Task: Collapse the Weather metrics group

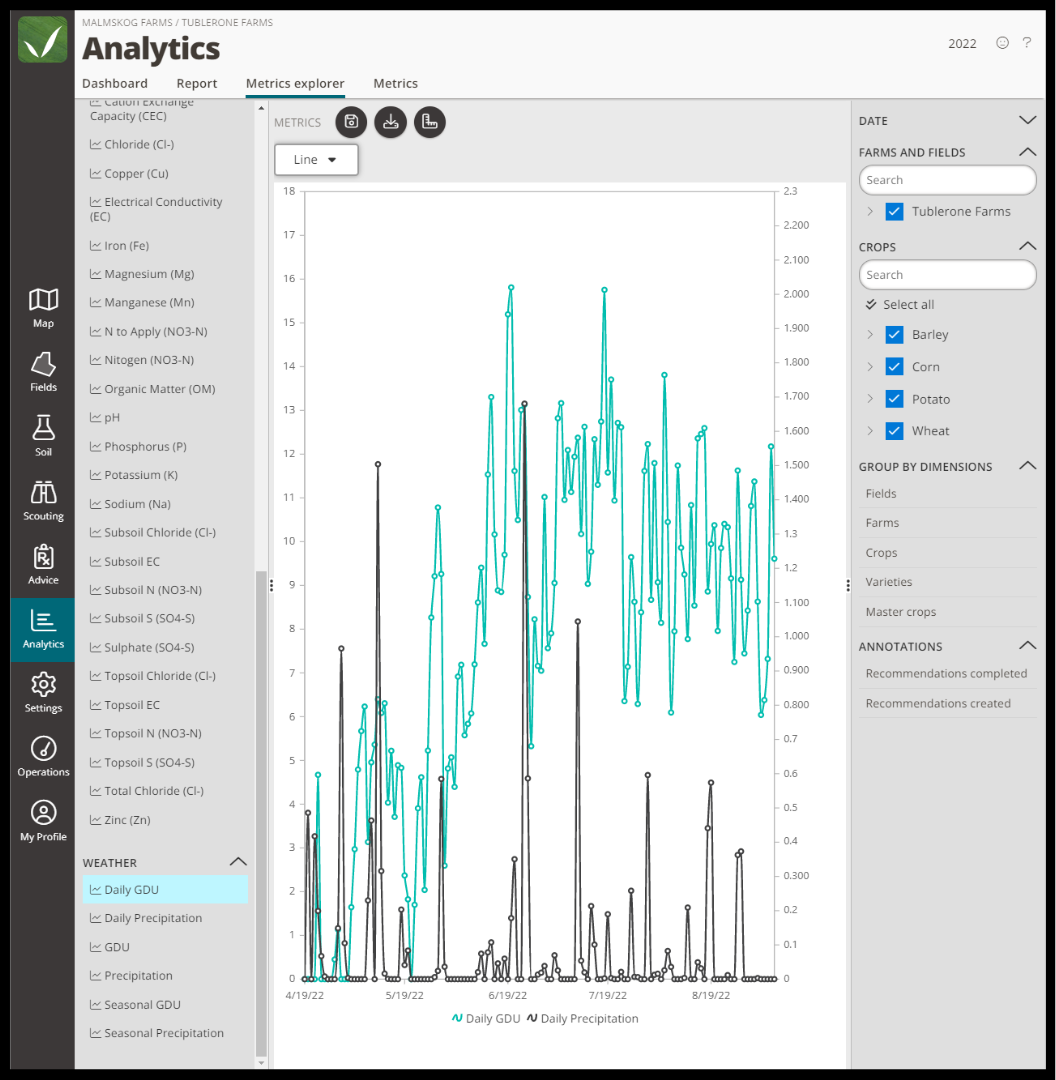Action: click(238, 862)
